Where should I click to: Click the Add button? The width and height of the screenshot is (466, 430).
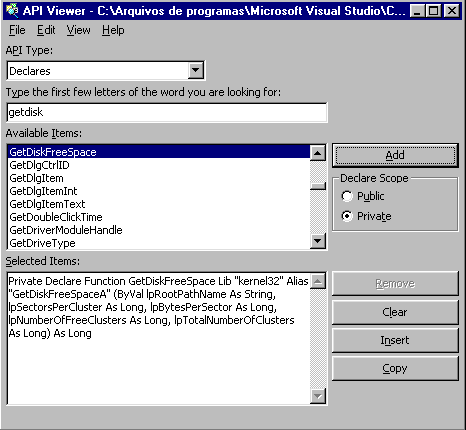395,155
